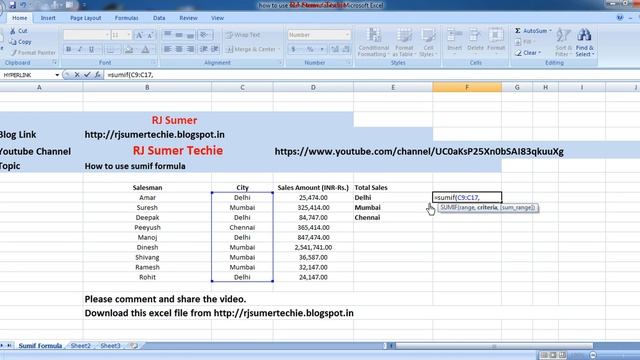
Task: Align text left in Alignment group
Action: pos(167,49)
